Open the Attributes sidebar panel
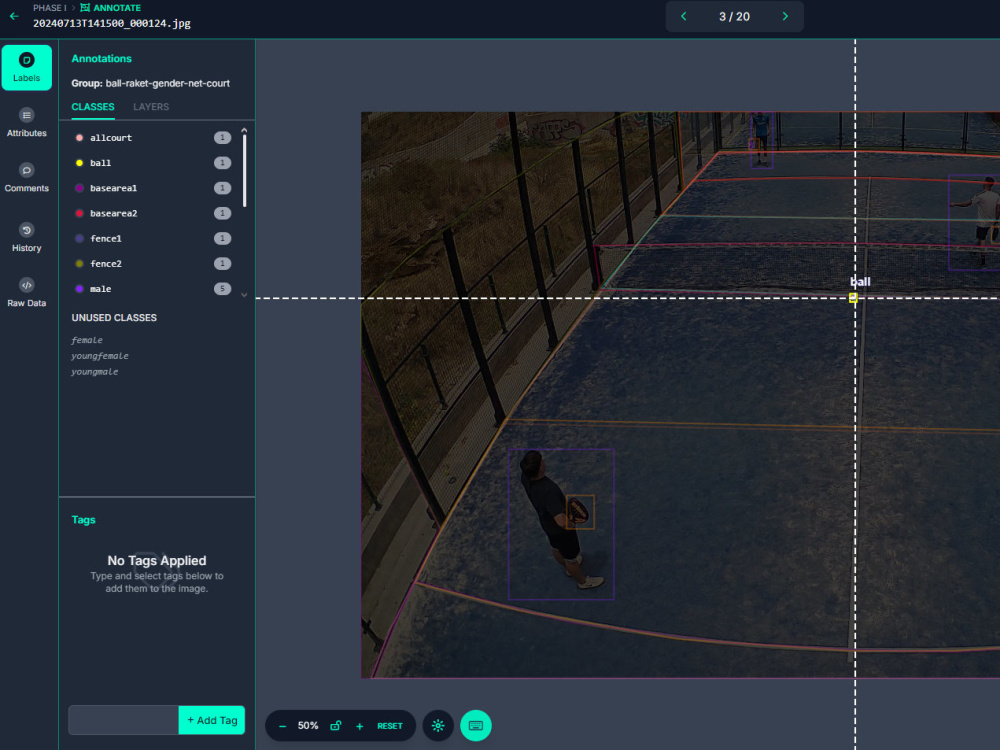Screen dimensions: 1000x750 point(27,123)
